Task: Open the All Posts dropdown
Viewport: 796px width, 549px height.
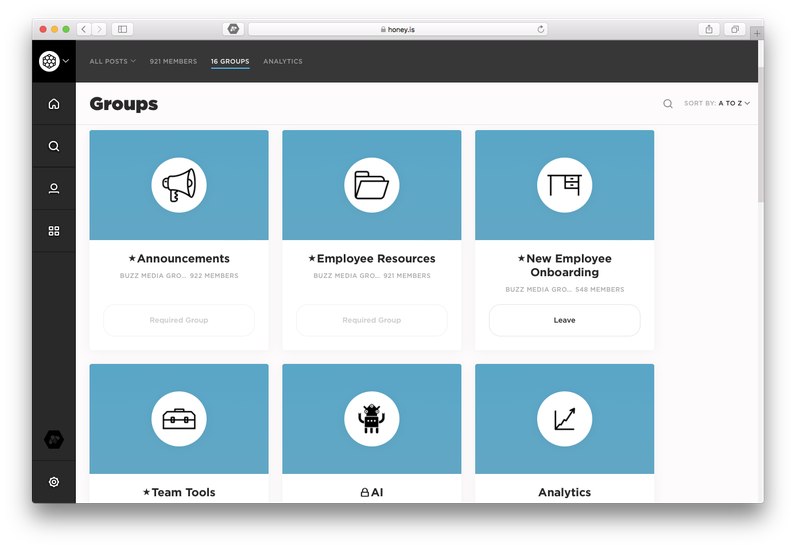Action: [x=113, y=61]
